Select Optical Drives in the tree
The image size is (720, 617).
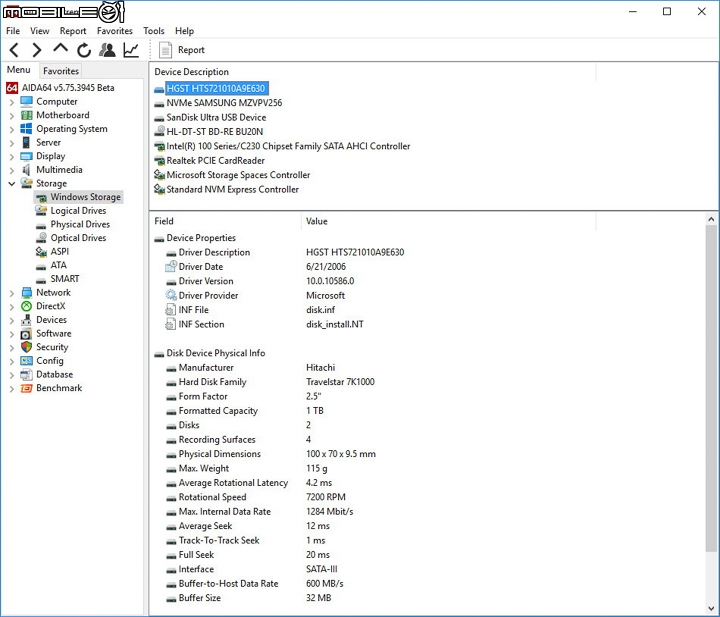coord(78,238)
